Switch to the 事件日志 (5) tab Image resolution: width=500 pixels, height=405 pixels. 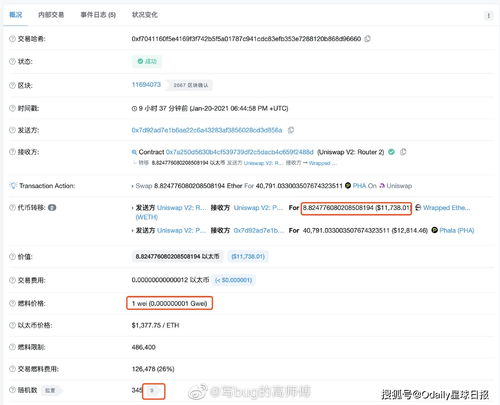pos(98,15)
